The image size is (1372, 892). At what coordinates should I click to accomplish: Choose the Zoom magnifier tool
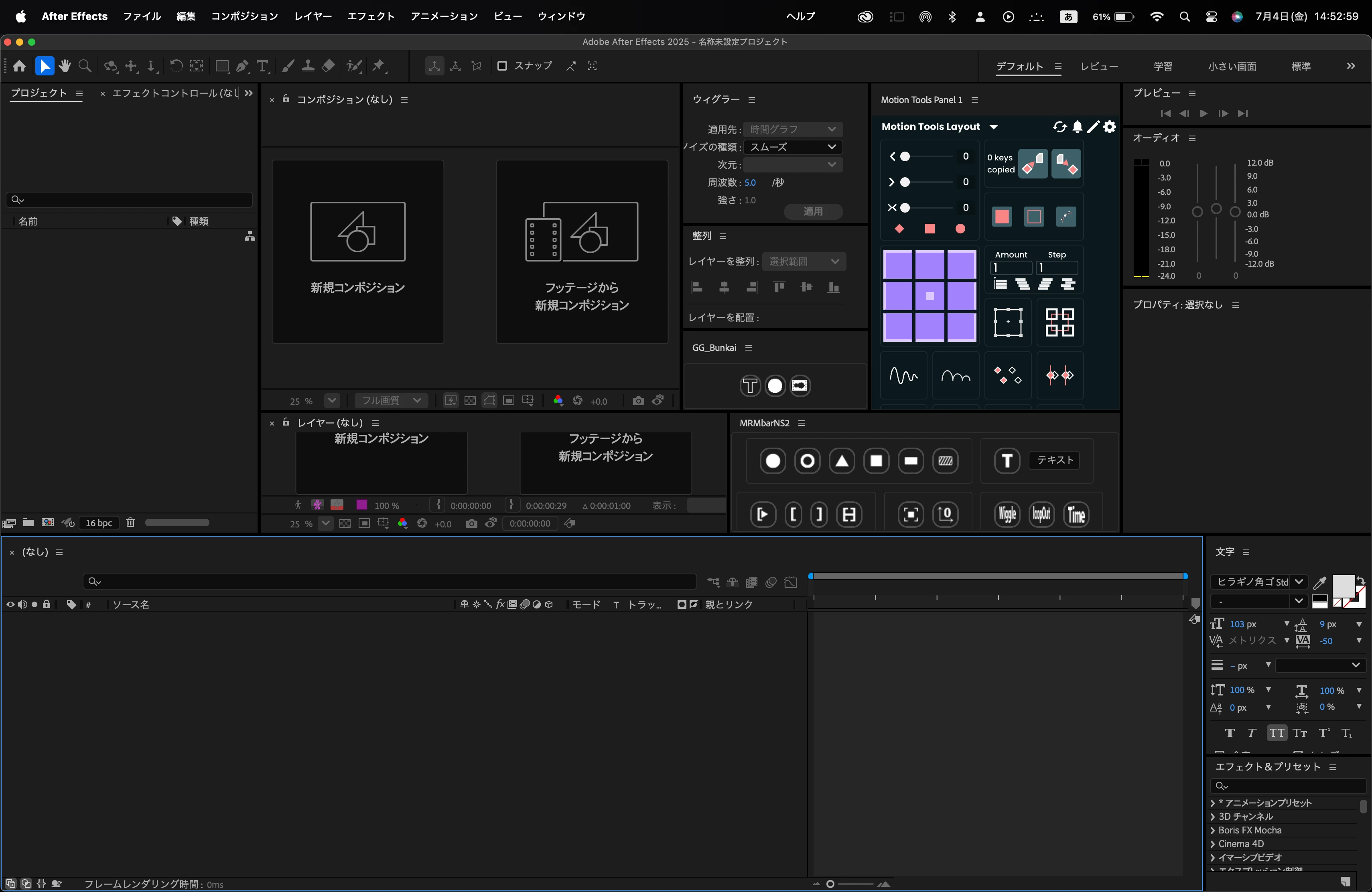85,66
